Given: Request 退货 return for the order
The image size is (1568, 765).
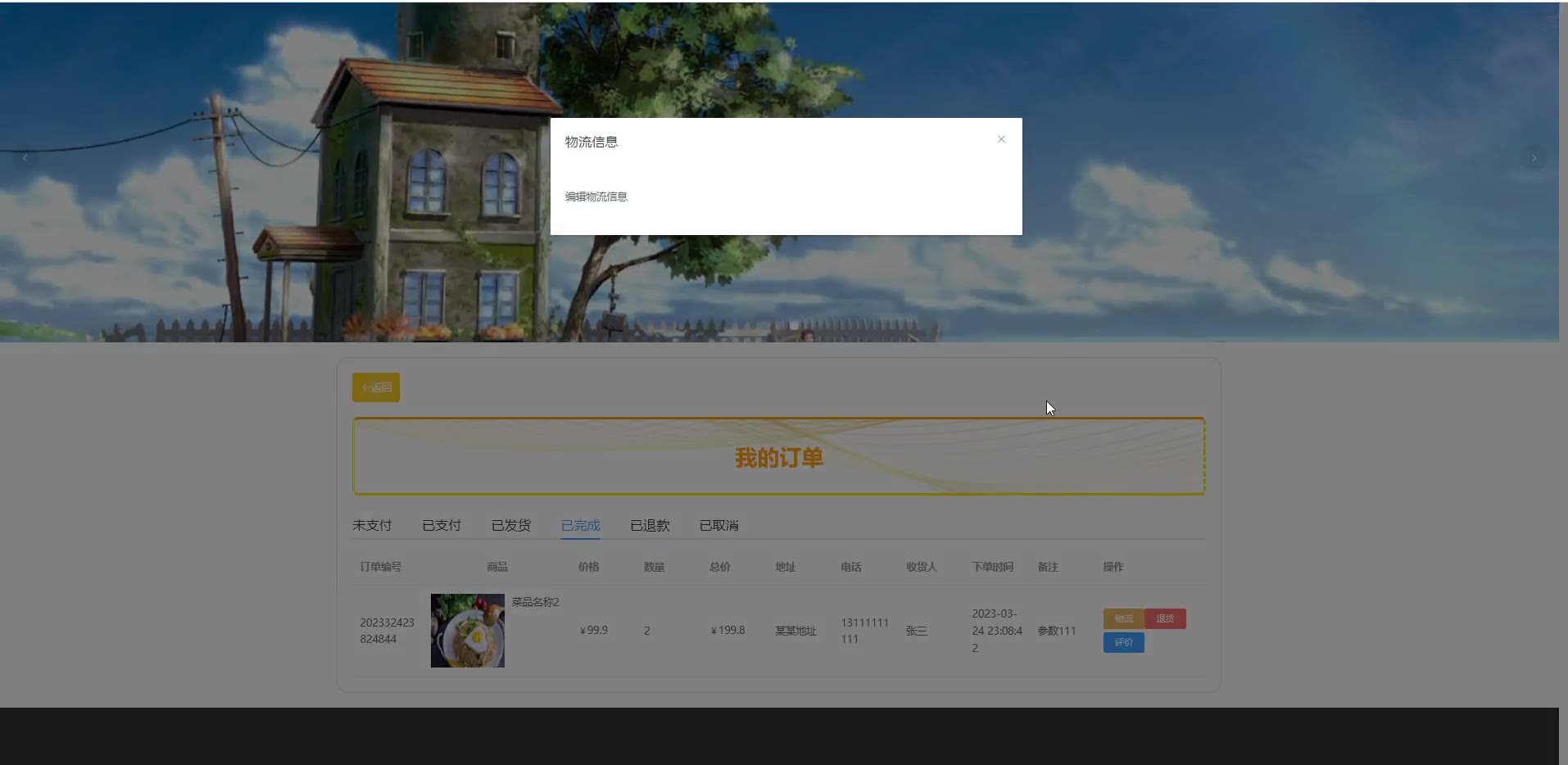Looking at the screenshot, I should point(1165,618).
